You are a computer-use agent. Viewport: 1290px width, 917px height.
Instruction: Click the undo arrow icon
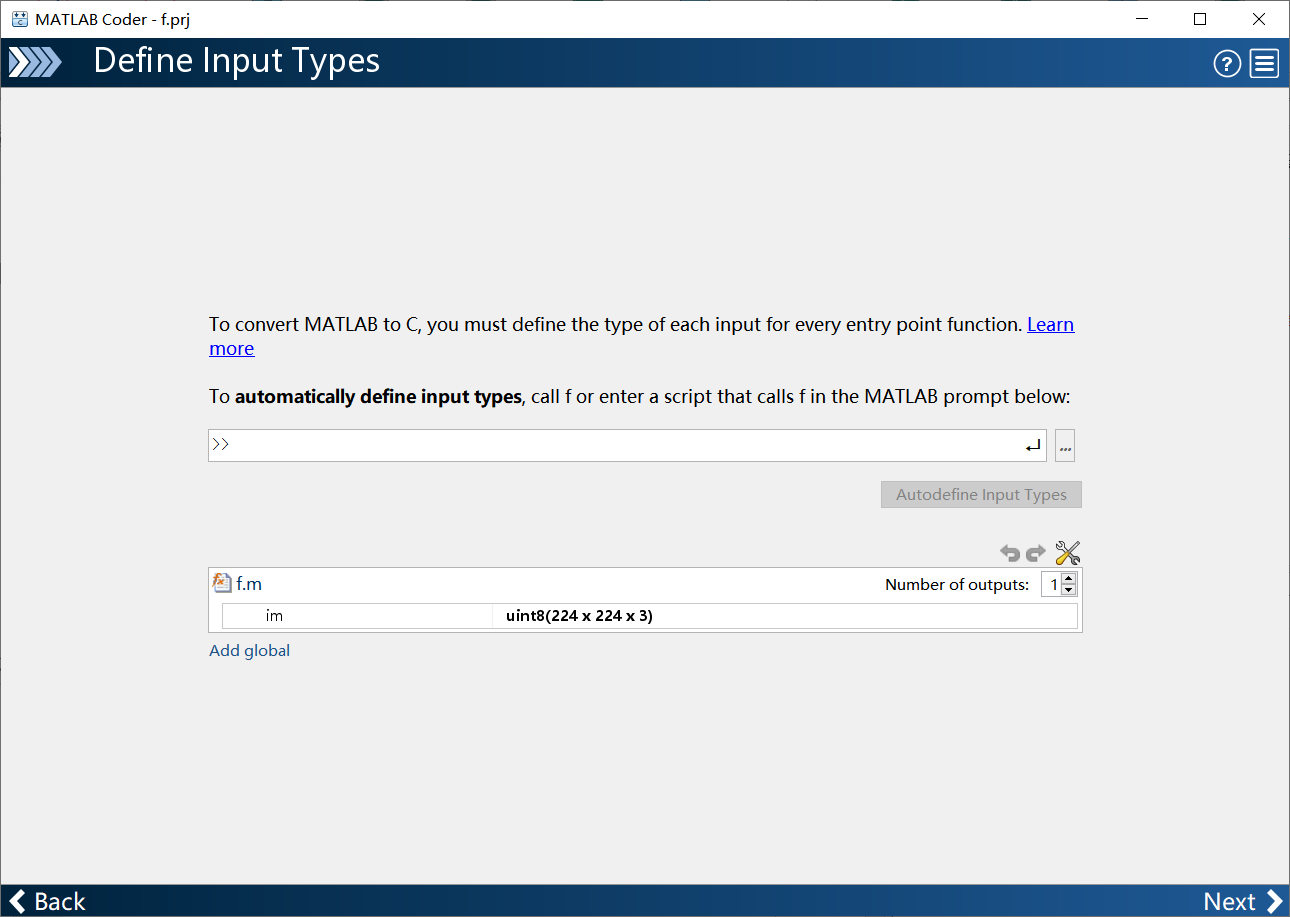tap(1010, 553)
